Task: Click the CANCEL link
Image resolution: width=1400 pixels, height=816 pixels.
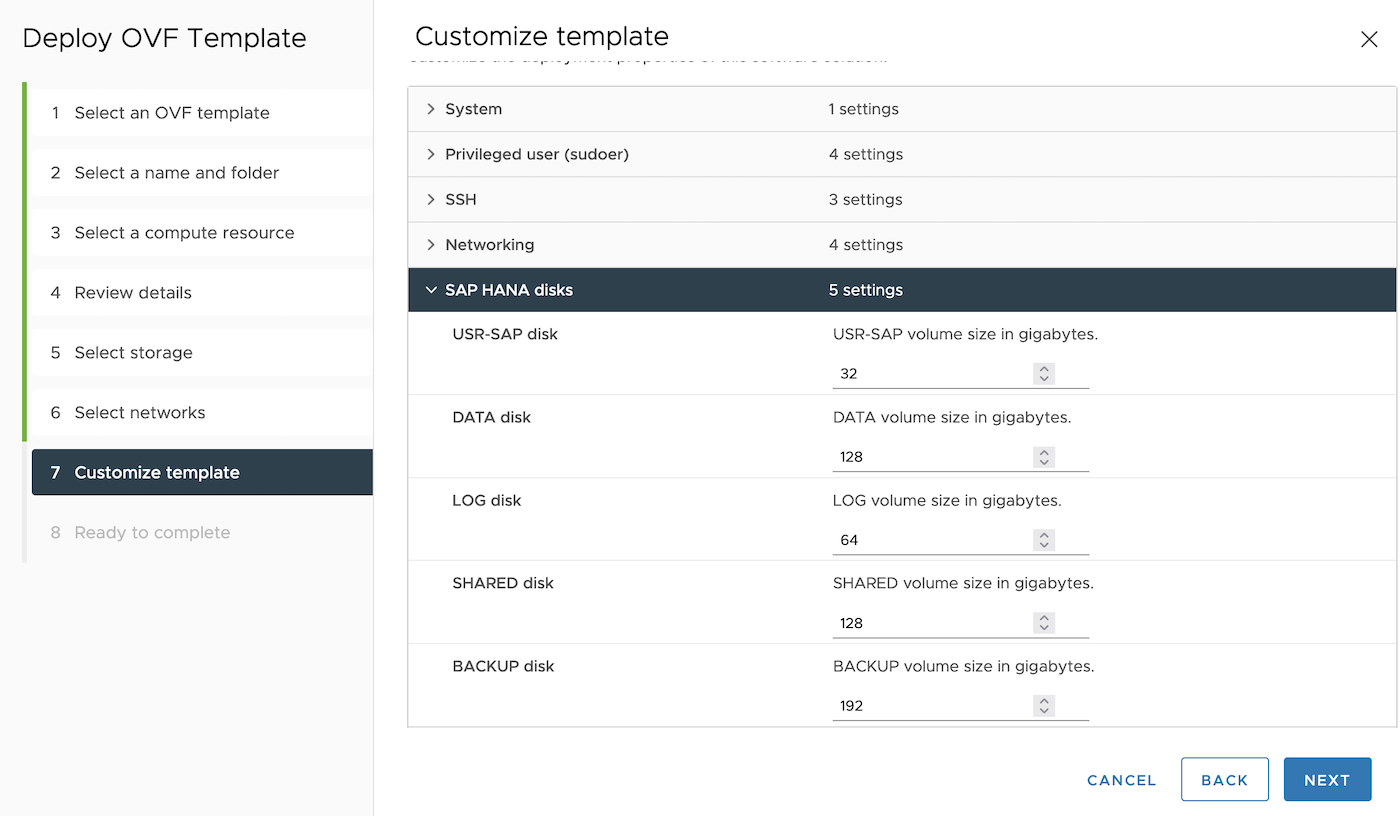Action: click(x=1121, y=780)
